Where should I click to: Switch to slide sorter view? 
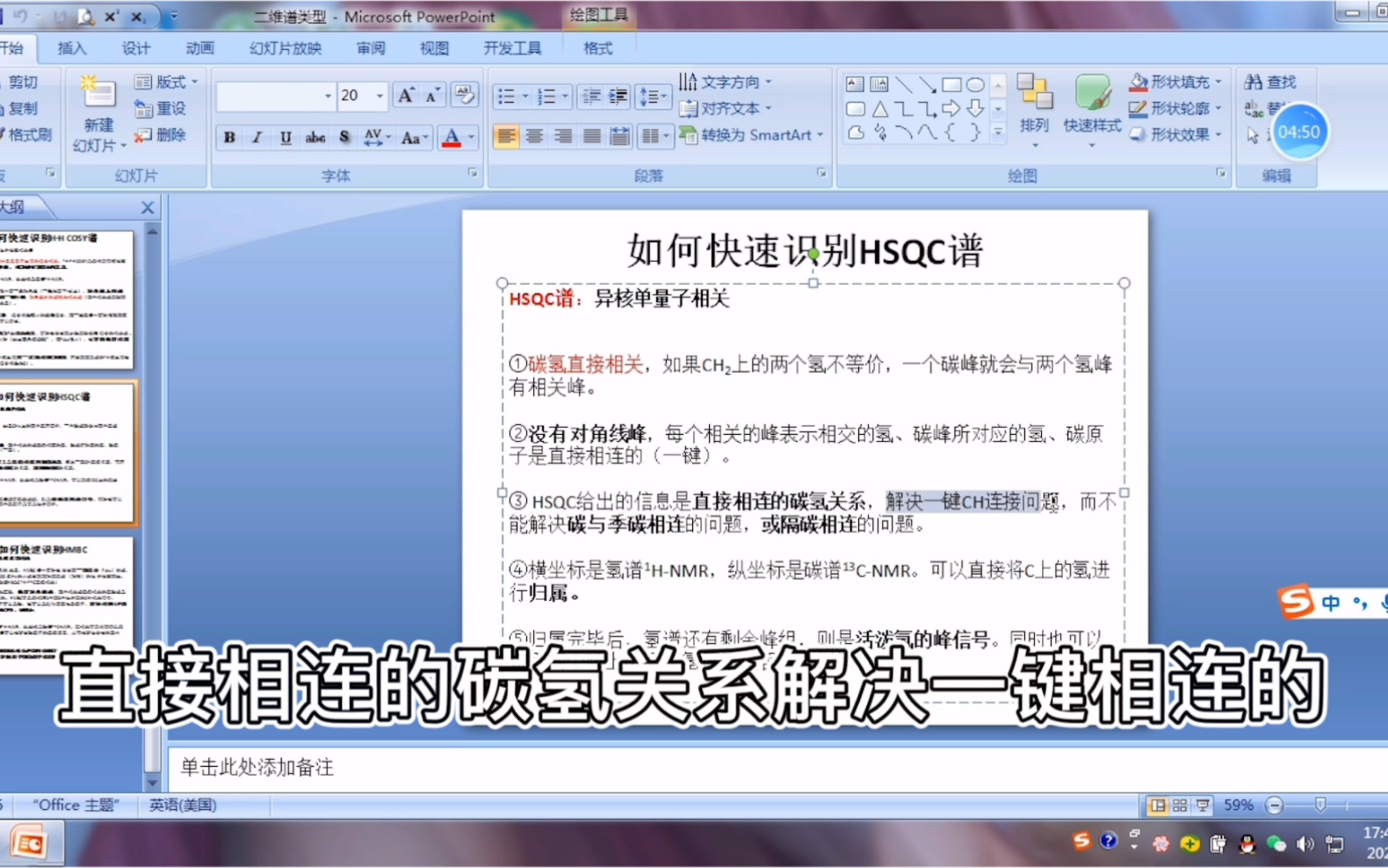1180,805
